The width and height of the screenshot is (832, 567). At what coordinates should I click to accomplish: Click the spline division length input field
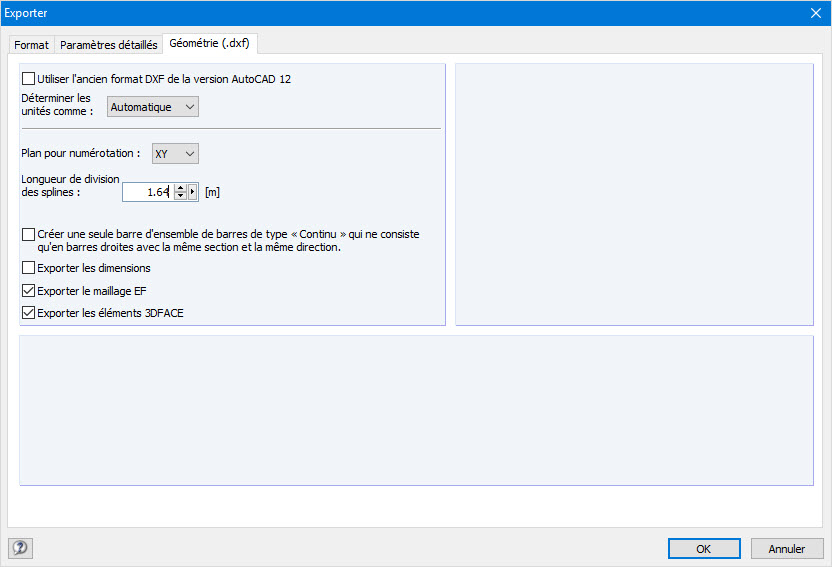tap(148, 192)
